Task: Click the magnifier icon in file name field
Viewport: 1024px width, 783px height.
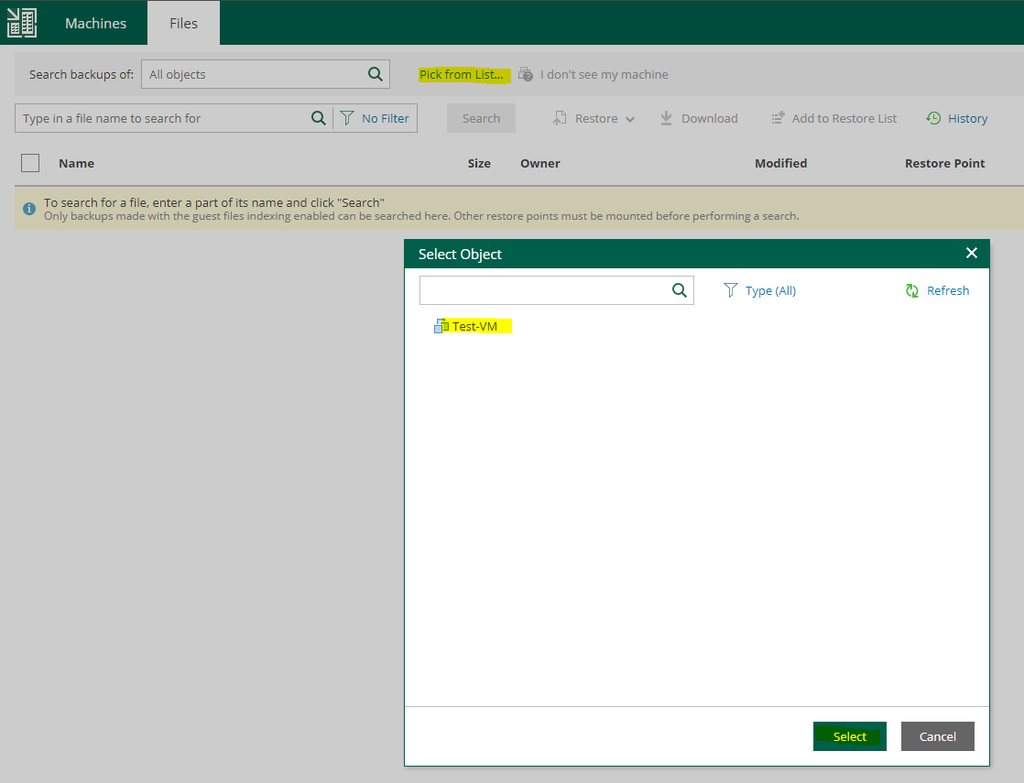Action: point(318,118)
